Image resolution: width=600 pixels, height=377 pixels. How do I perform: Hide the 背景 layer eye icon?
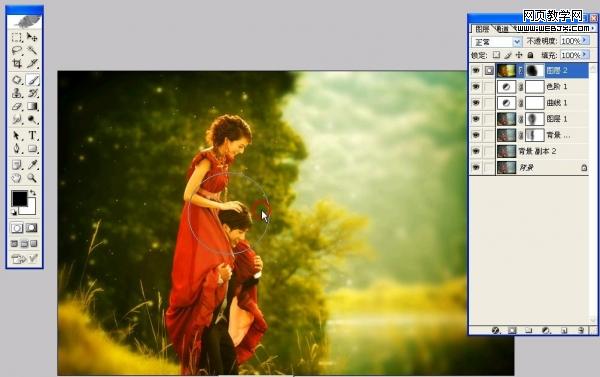[476, 168]
